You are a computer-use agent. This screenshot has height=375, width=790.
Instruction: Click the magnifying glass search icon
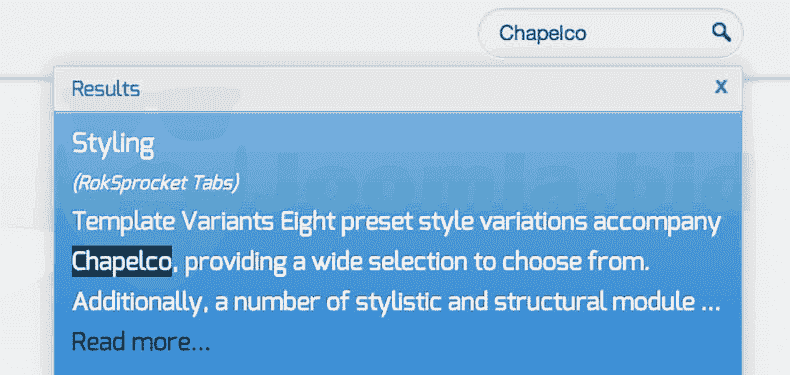pos(721,33)
